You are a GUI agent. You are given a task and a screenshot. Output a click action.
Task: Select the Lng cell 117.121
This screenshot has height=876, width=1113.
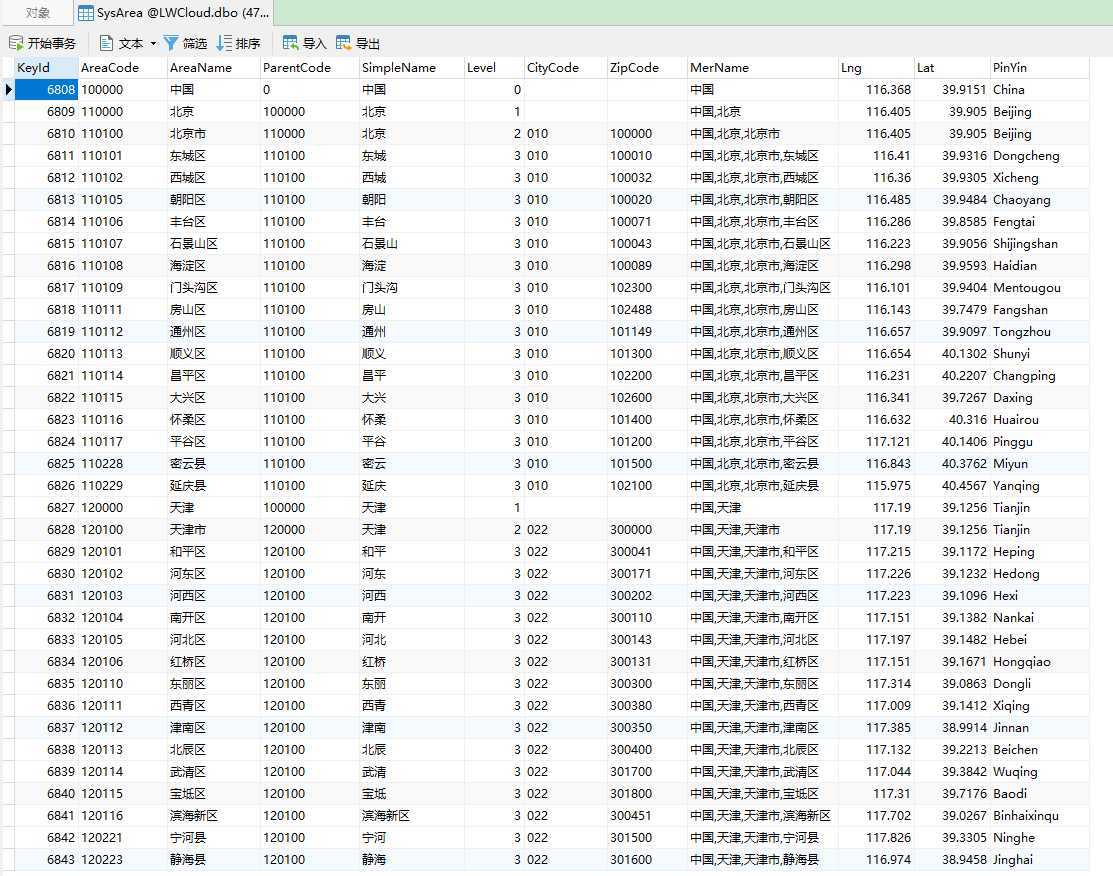tap(875, 442)
